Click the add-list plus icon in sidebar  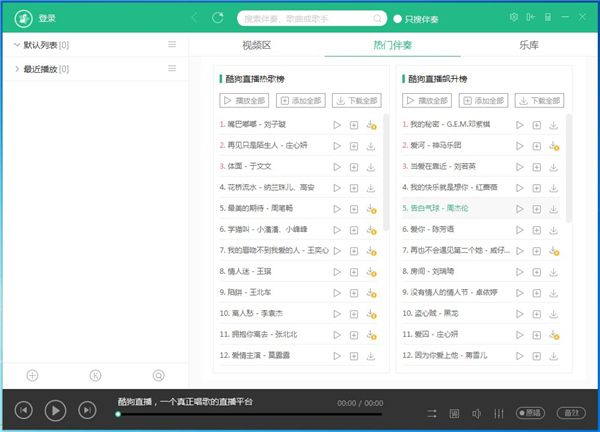coord(32,375)
